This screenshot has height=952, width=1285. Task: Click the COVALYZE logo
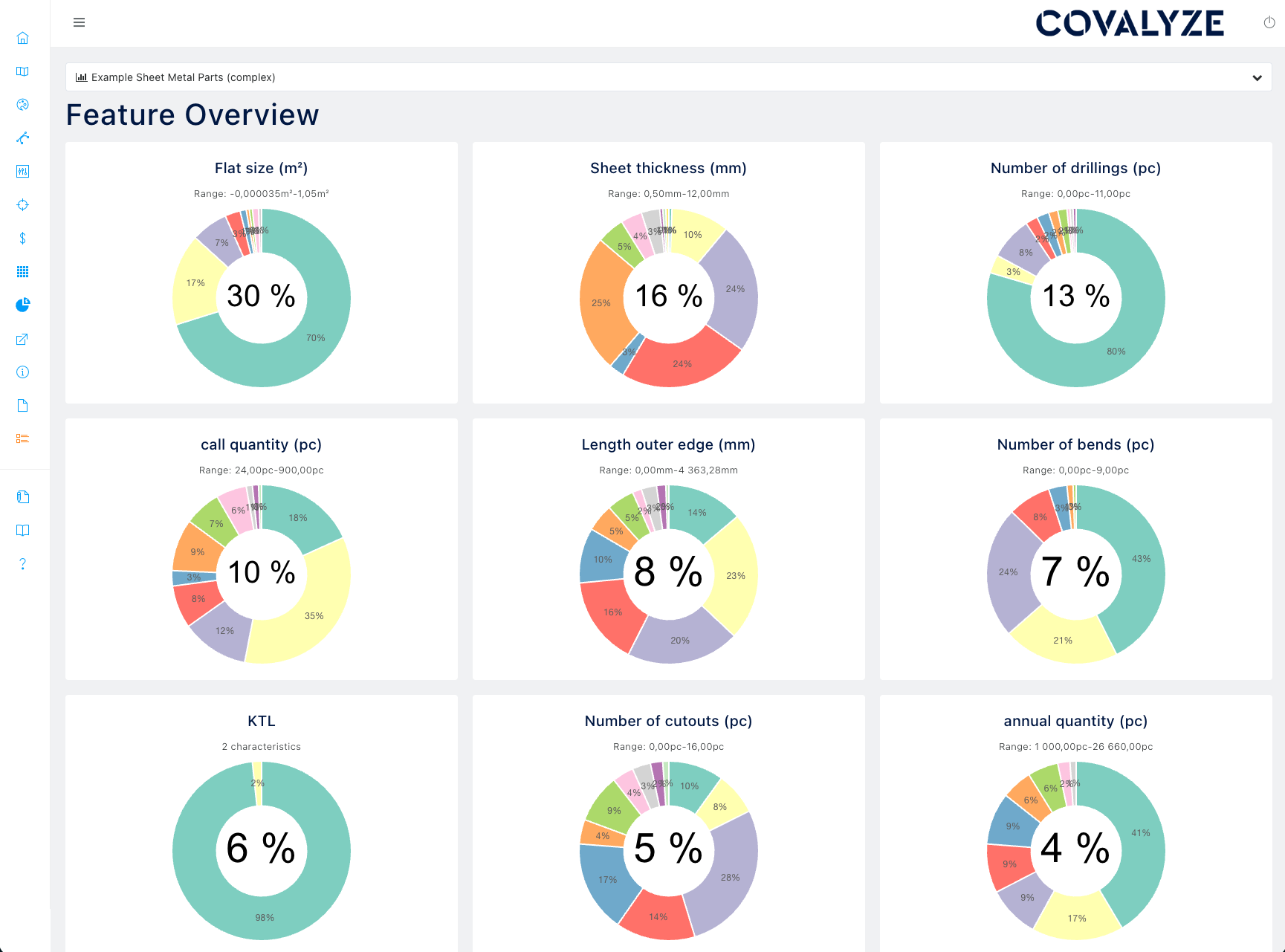click(x=1130, y=22)
